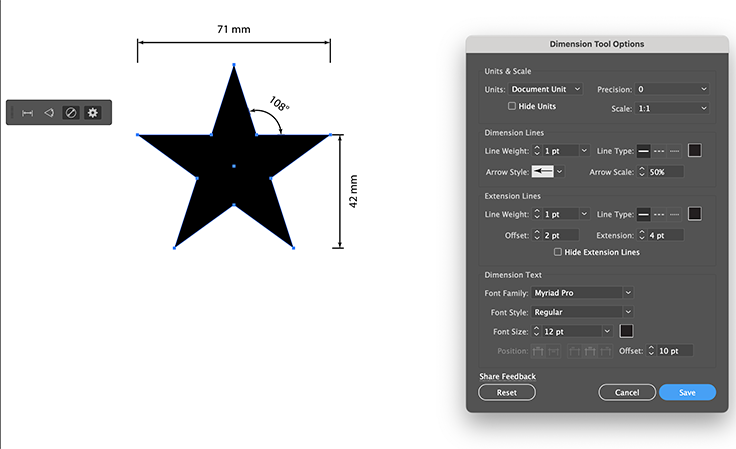Viewport: 736px width, 449px height.
Task: Expand the Scale 1:1 dropdown
Action: (672, 108)
